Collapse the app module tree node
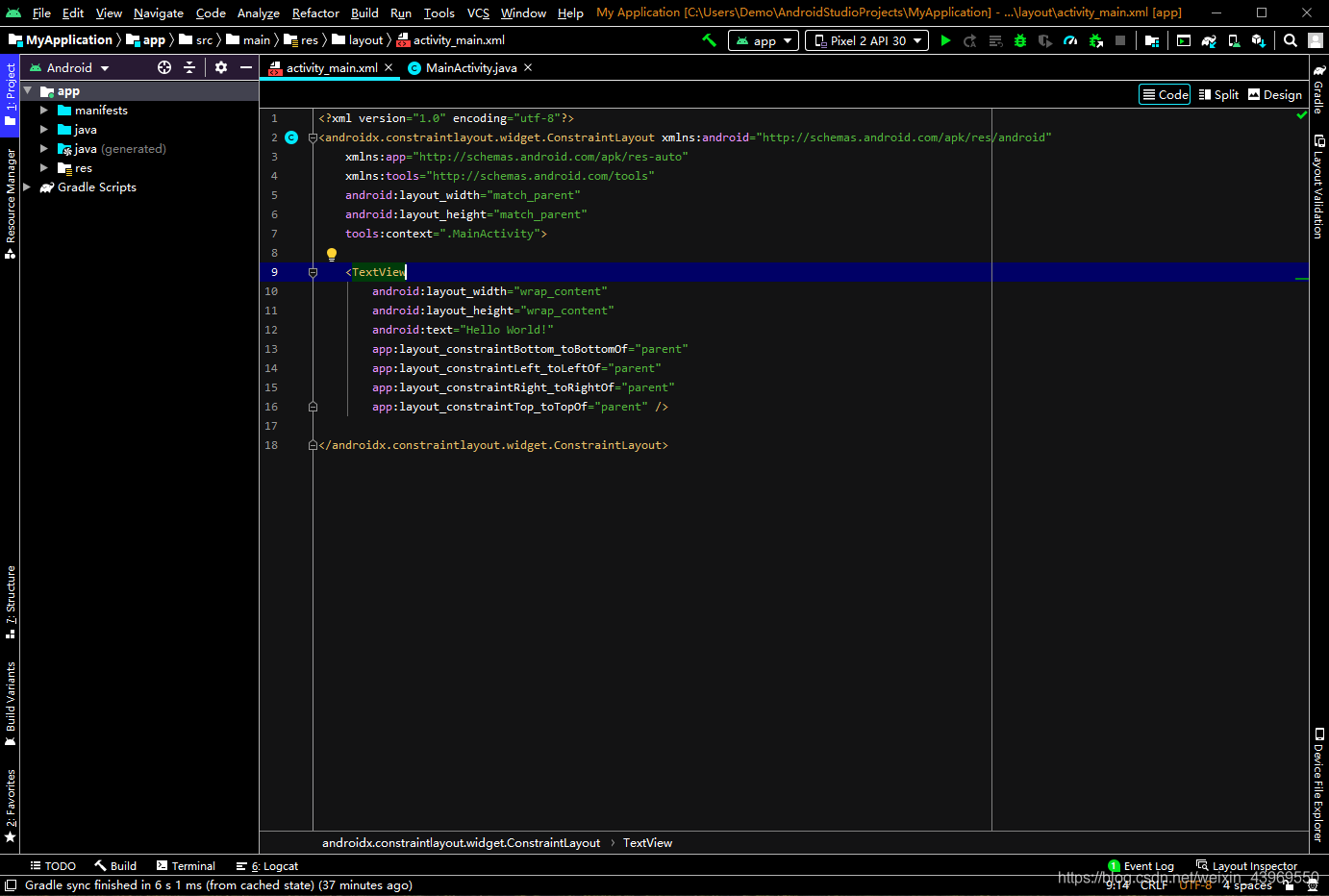 pyautogui.click(x=28, y=90)
